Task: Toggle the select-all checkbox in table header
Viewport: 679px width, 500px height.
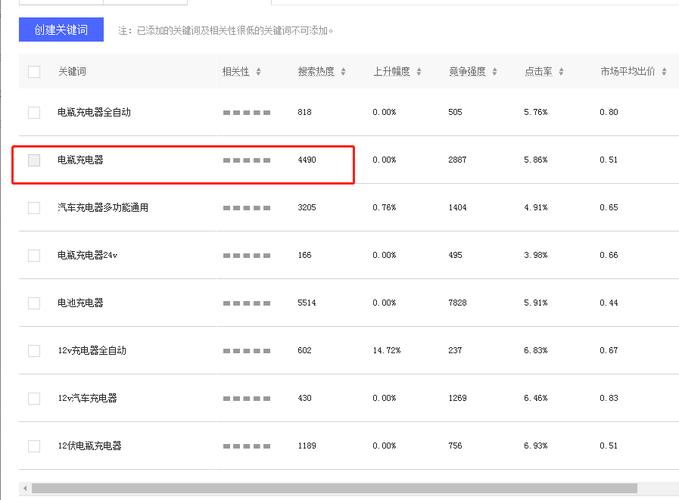Action: click(x=34, y=71)
